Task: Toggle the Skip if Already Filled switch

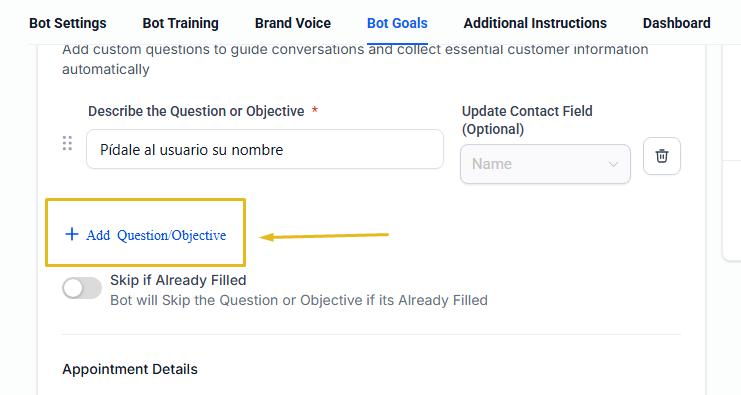Action: click(82, 288)
